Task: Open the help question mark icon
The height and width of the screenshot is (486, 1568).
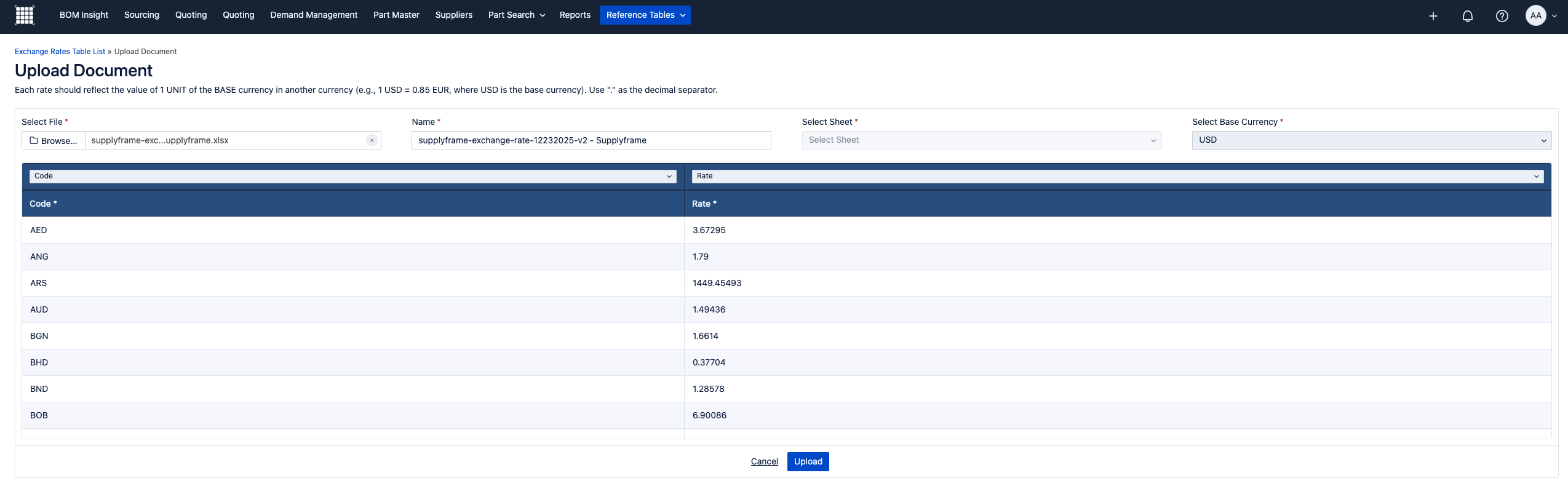Action: (1502, 16)
